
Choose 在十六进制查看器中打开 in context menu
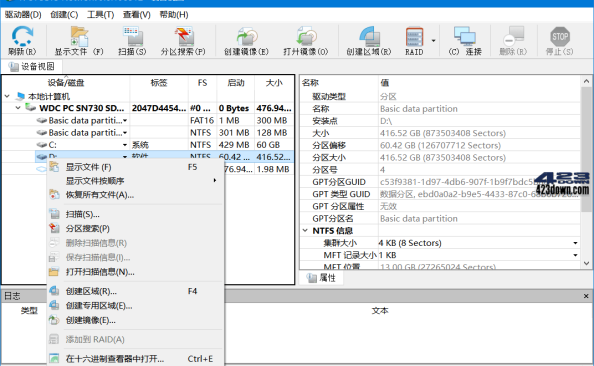pyautogui.click(x=136, y=358)
